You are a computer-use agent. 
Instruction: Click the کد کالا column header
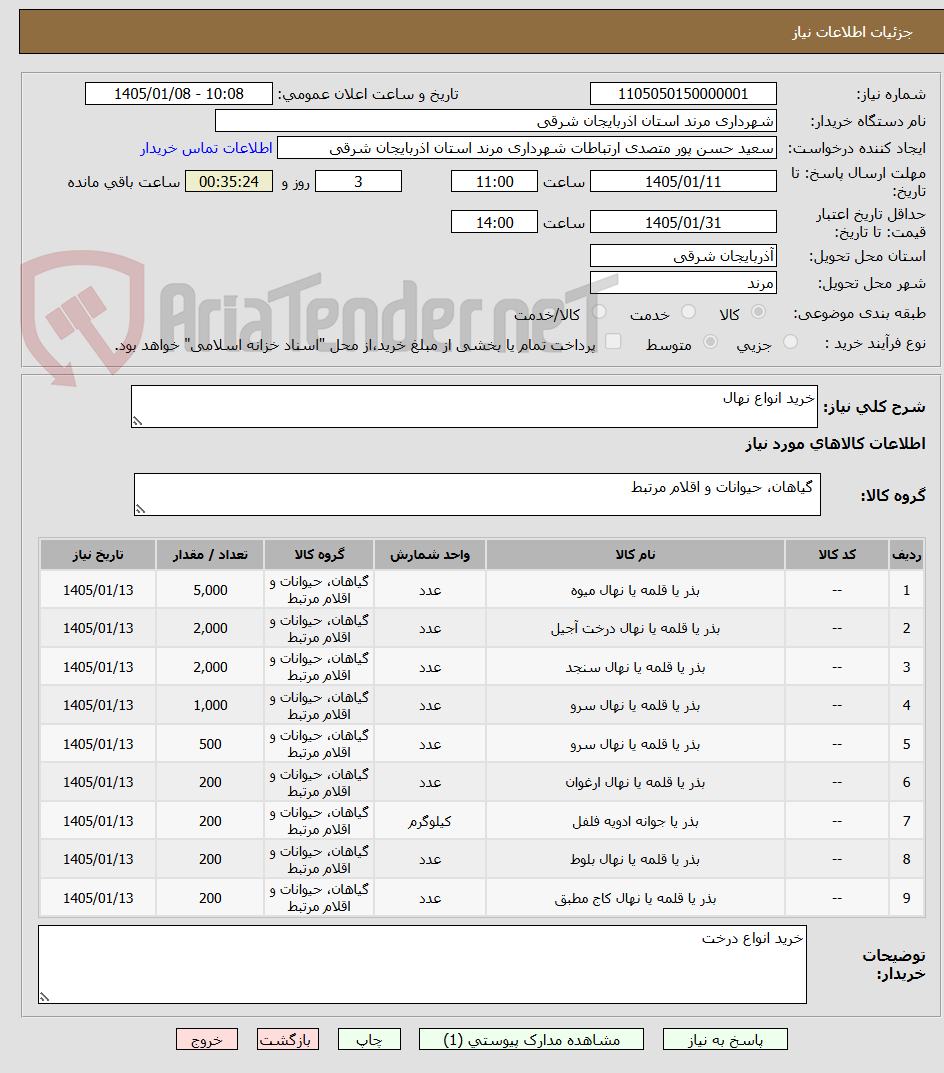(837, 554)
